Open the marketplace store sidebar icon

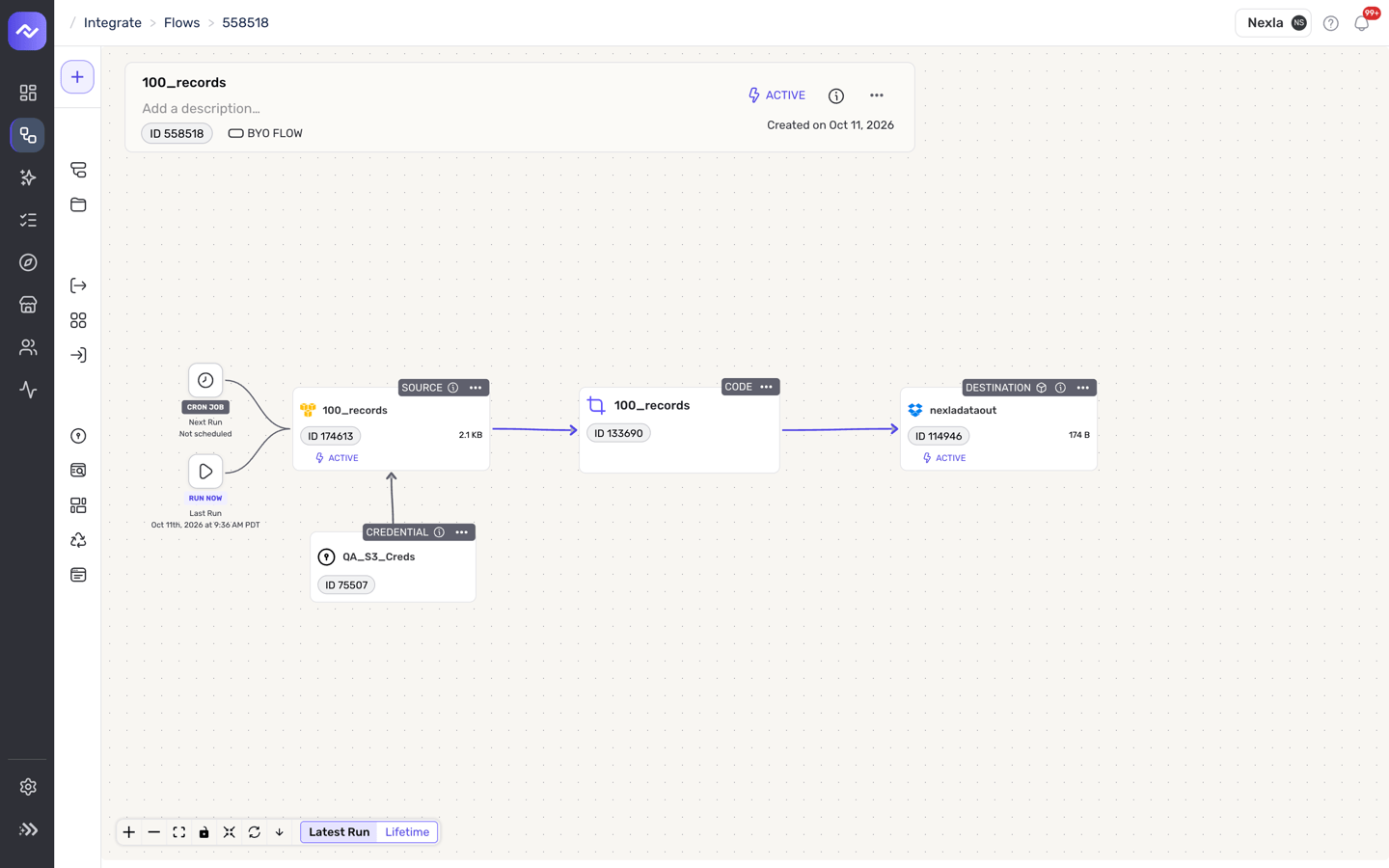pyautogui.click(x=28, y=305)
